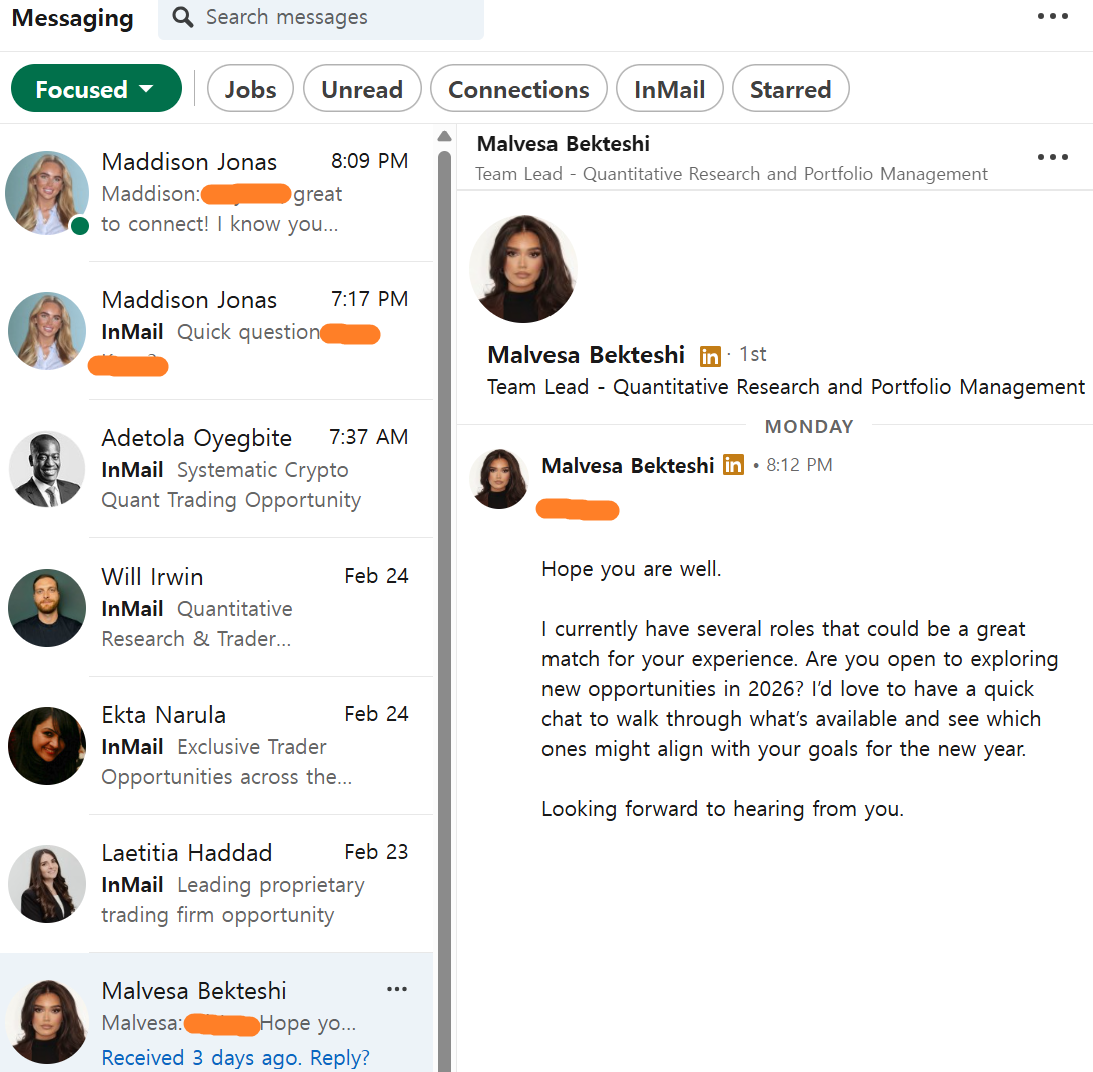
Task: Click Maddison Jonas's online status indicator
Action: click(x=80, y=227)
